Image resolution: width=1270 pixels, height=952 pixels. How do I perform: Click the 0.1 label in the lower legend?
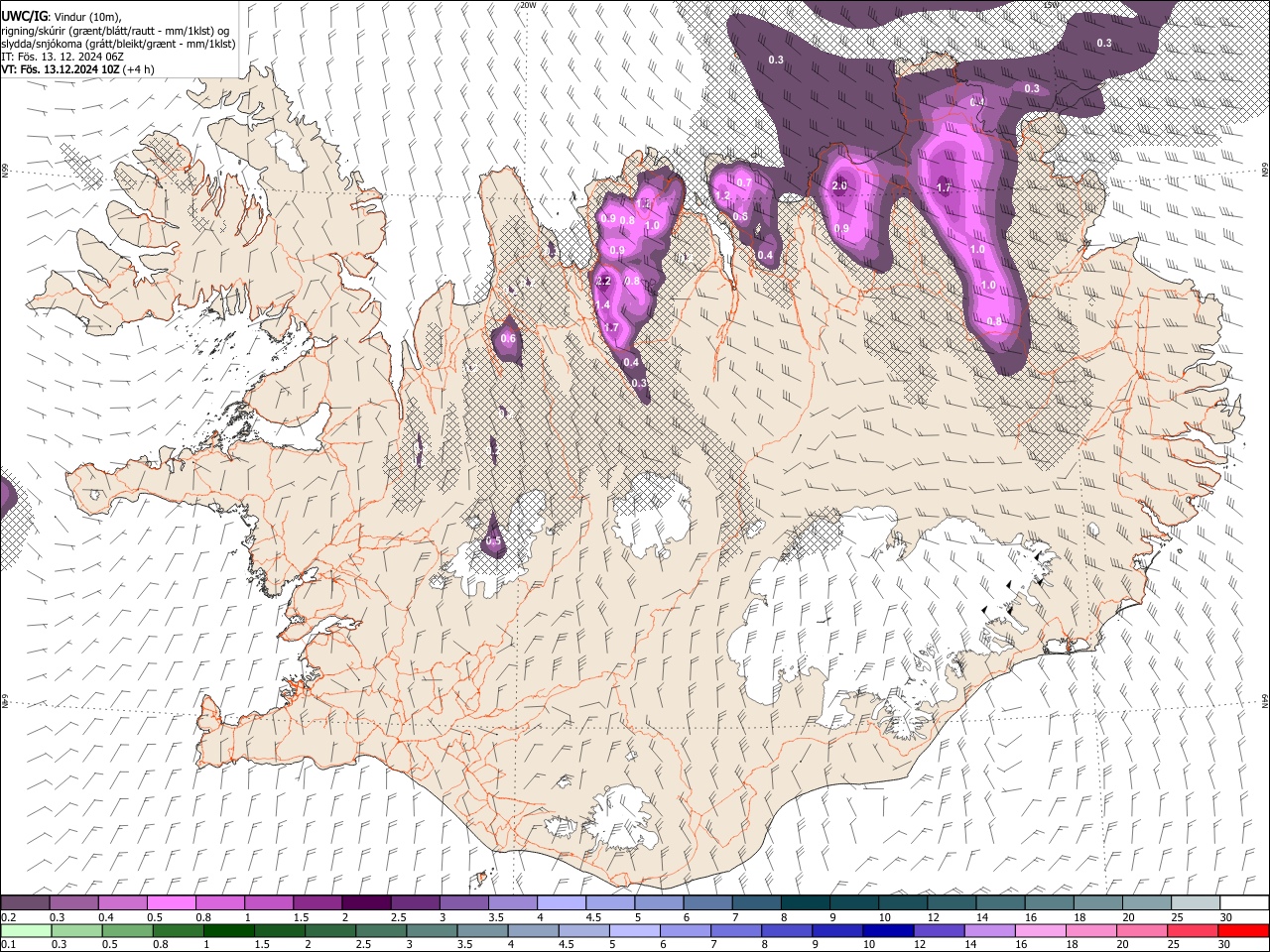[8, 944]
